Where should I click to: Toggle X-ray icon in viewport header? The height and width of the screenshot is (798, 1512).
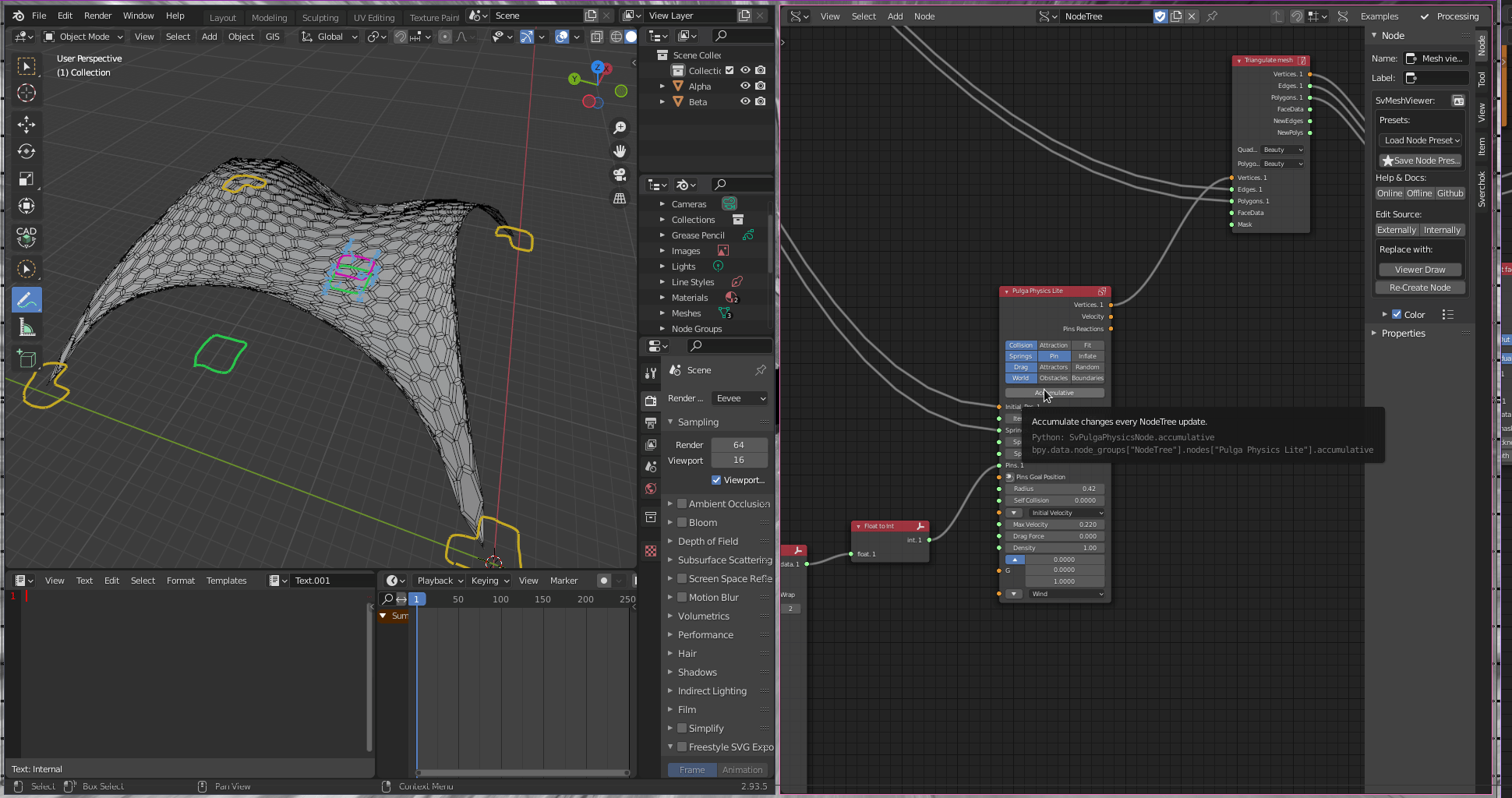coord(597,37)
